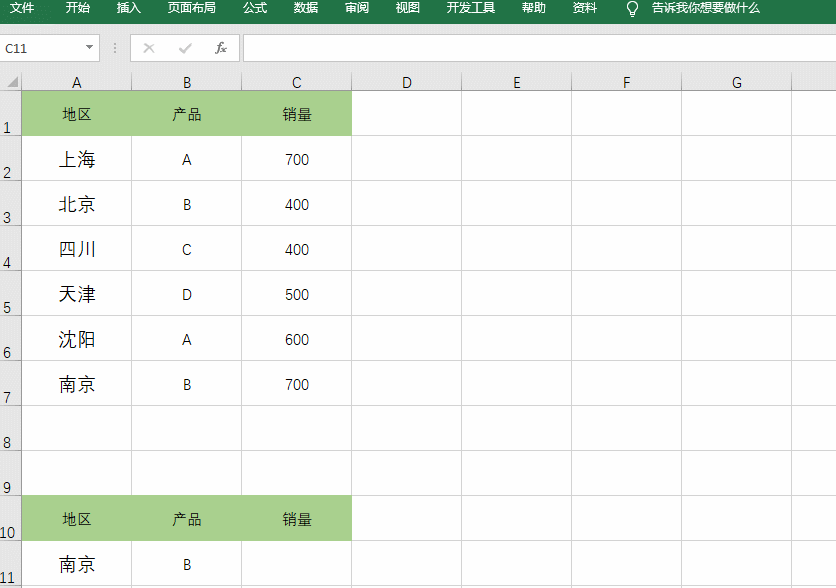The width and height of the screenshot is (836, 588).
Task: Select the cell containing 南京 in row 11
Action: pos(76,563)
